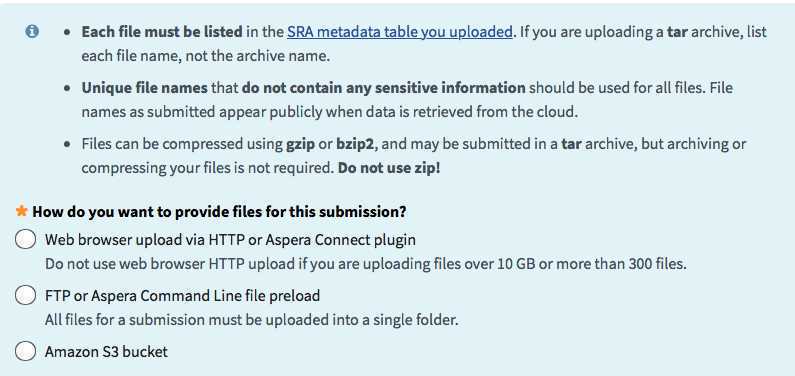
Task: Click 'do not contain any sensitive information' text
Action: 383,88
